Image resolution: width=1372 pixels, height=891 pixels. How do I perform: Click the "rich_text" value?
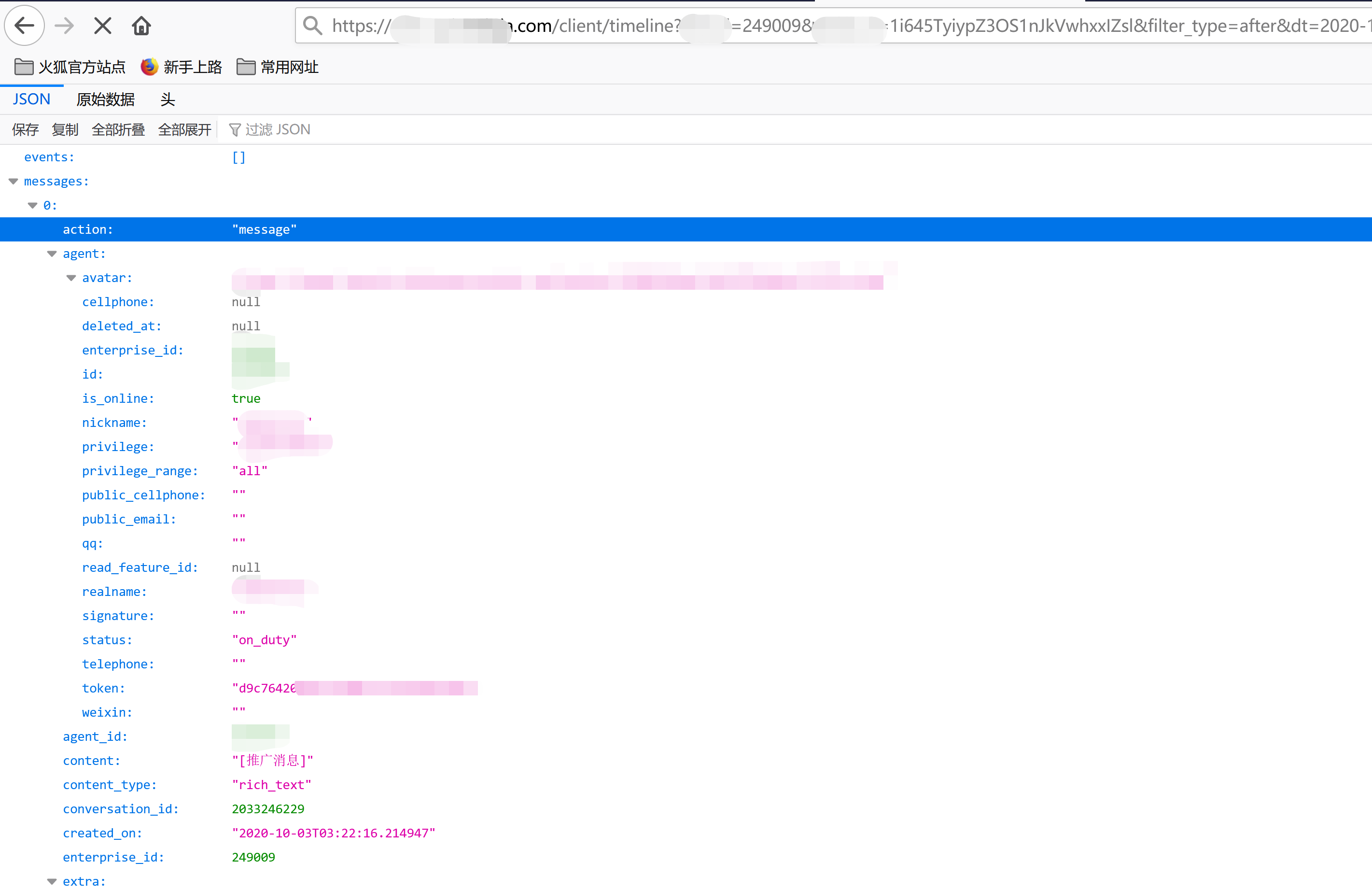(271, 785)
